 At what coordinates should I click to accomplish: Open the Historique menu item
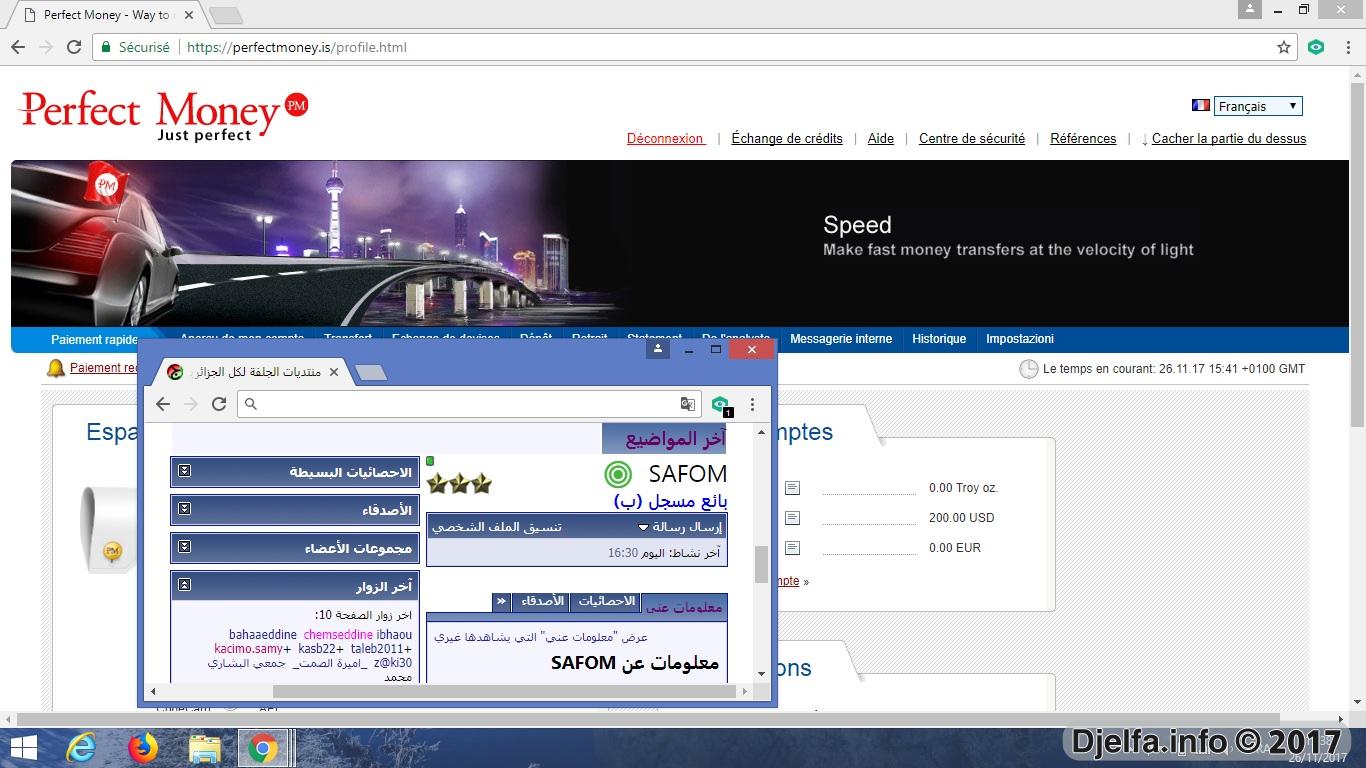[939, 339]
